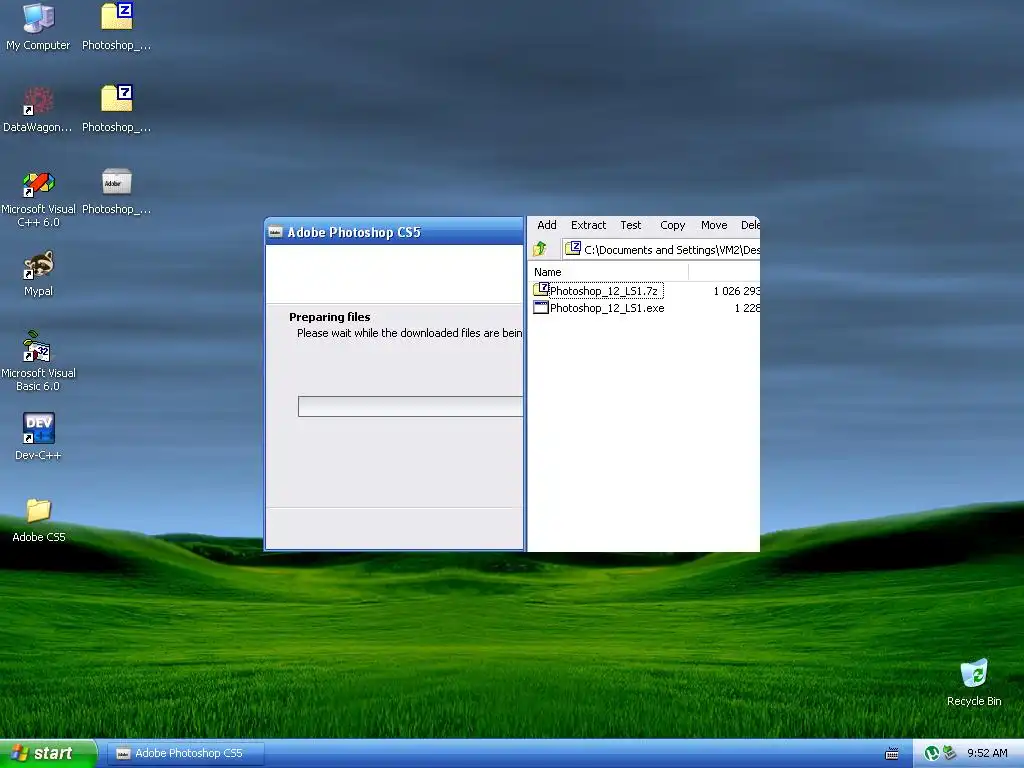The width and height of the screenshot is (1024, 768).
Task: Click Copy in the 7-Zip toolbar
Action: click(x=672, y=225)
